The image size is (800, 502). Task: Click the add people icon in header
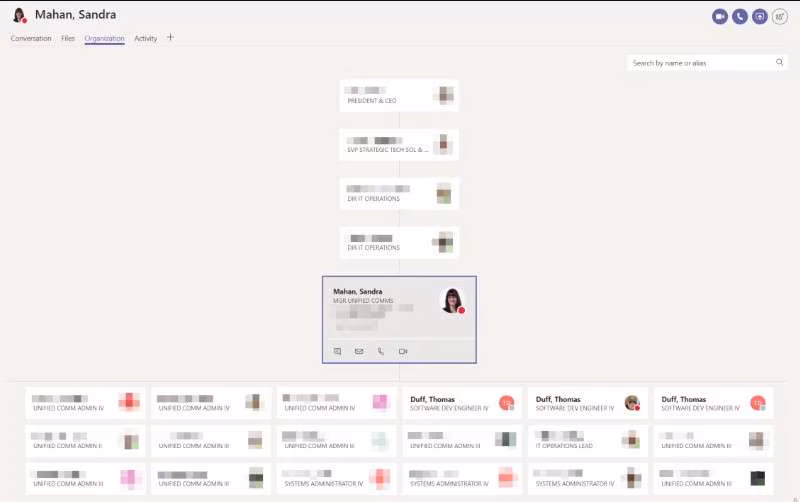[780, 17]
